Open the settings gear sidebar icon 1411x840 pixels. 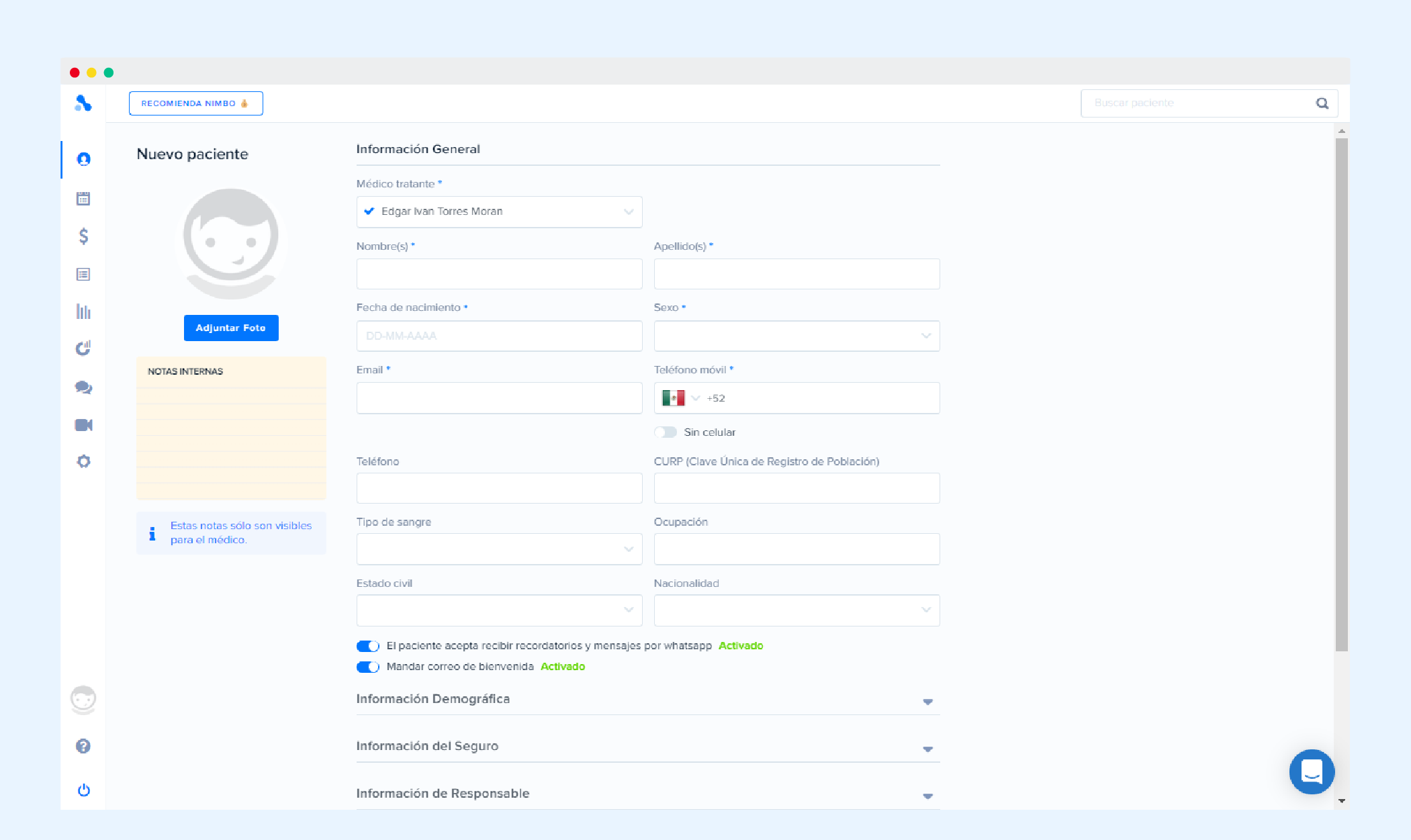[83, 461]
